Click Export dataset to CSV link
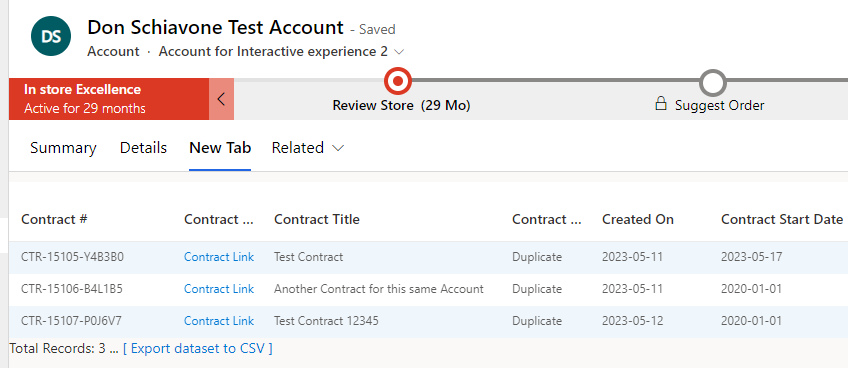848x368 pixels. coord(198,348)
